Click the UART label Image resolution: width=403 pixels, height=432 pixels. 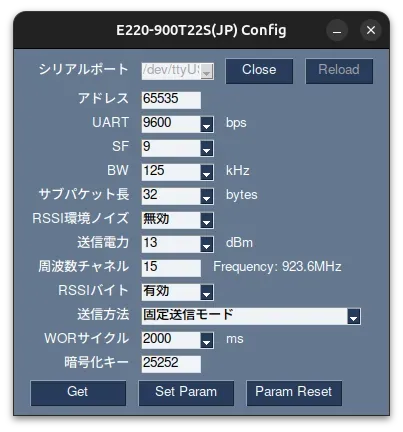[x=111, y=122]
